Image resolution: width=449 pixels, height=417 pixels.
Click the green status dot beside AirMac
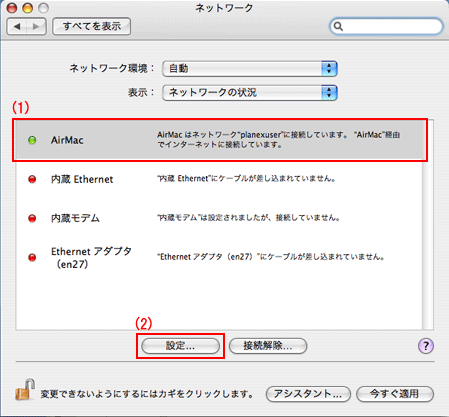point(32,140)
